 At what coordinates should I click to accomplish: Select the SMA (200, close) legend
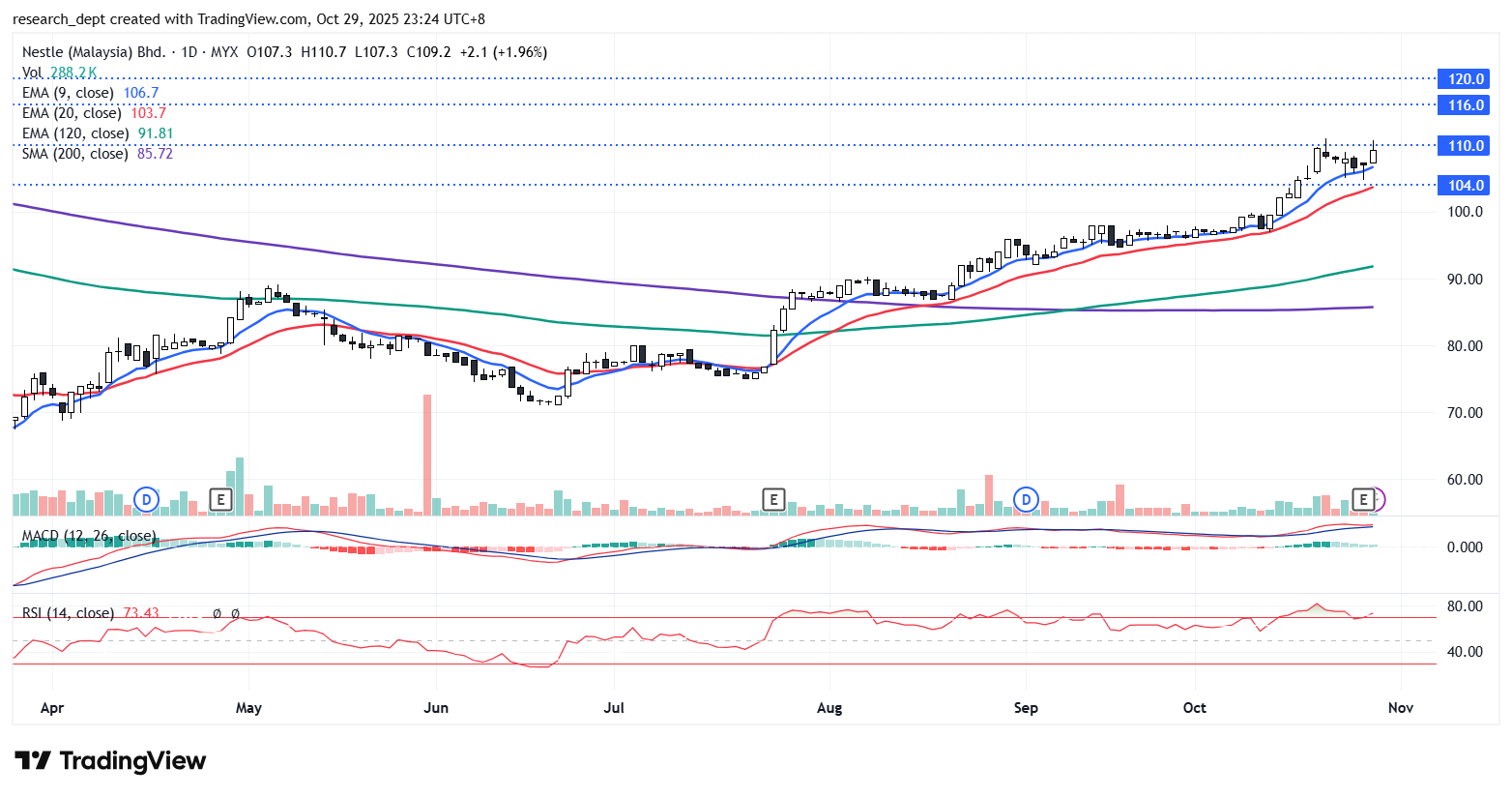pos(74,154)
